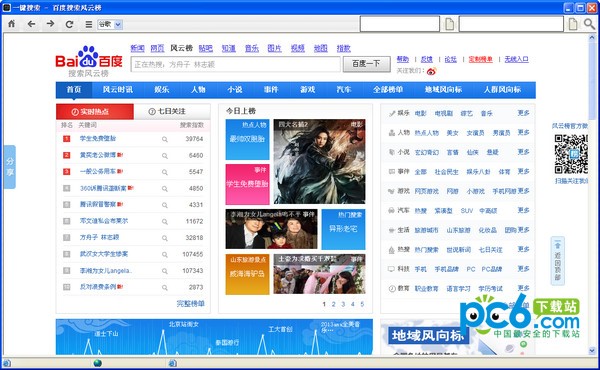The width and height of the screenshot is (600, 370).
Task: Open the 图片 link above search box
Action: [x=274, y=48]
